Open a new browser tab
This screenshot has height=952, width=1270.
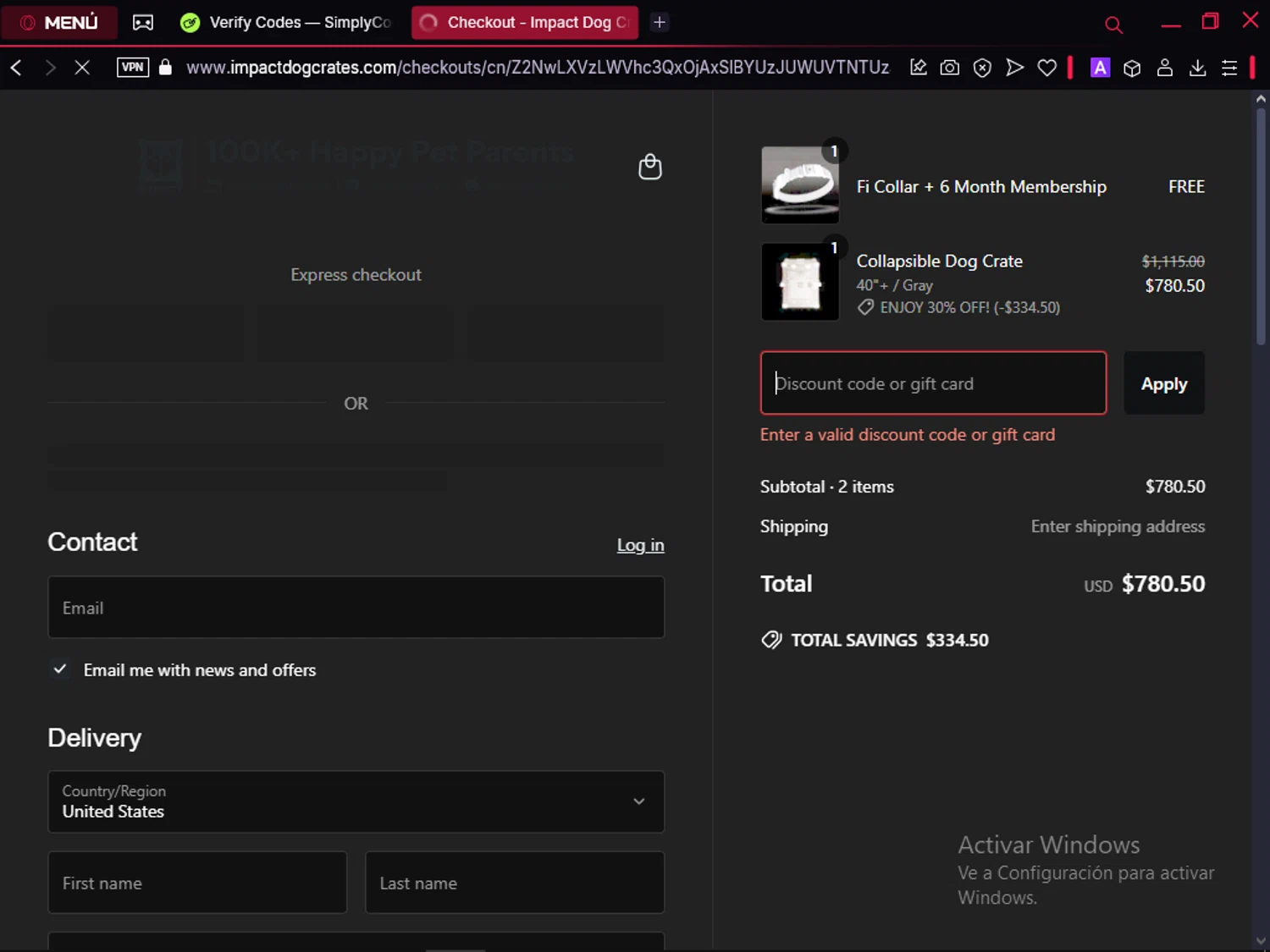click(660, 23)
